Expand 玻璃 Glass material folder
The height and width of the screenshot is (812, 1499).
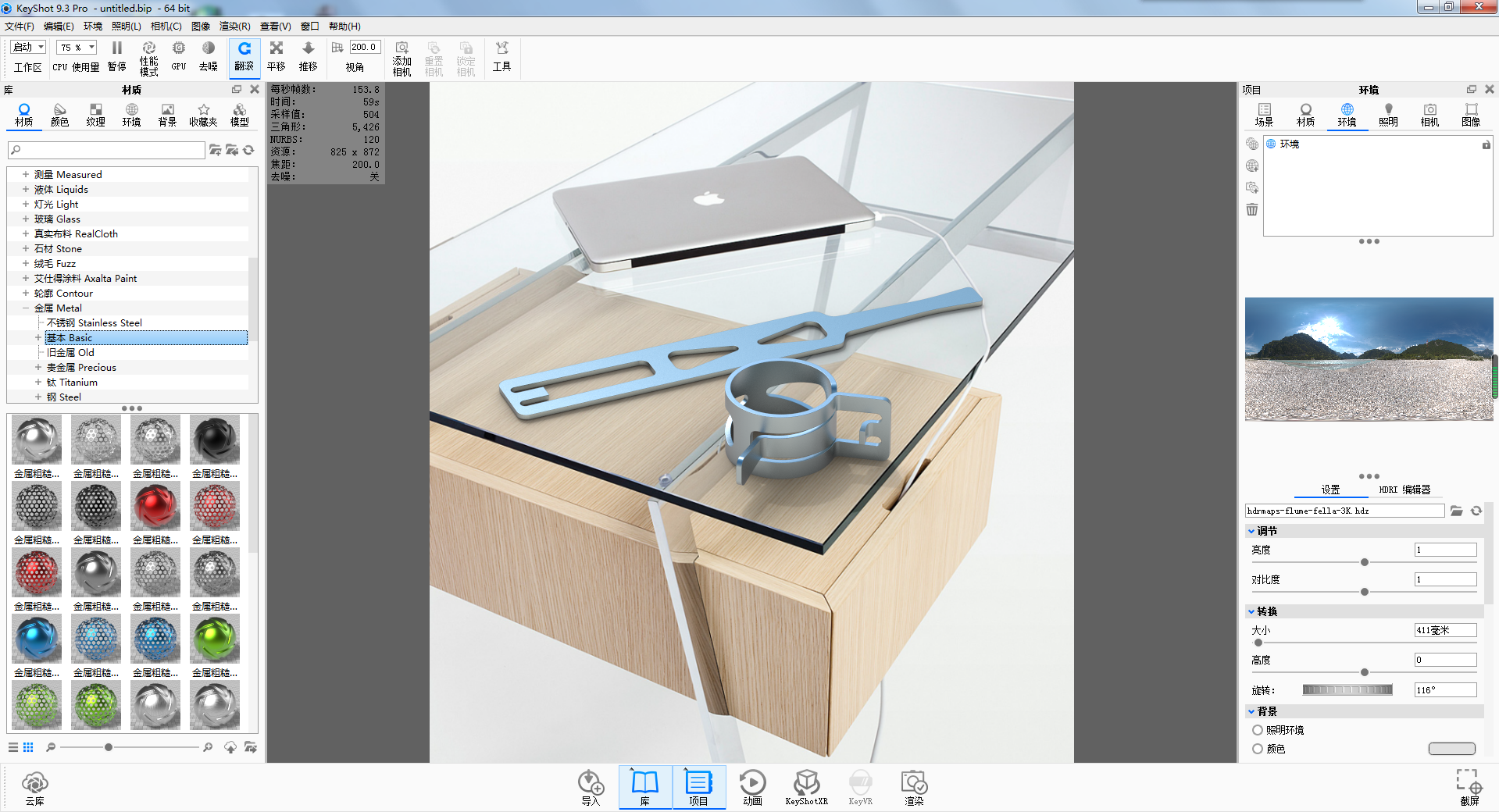coord(25,219)
